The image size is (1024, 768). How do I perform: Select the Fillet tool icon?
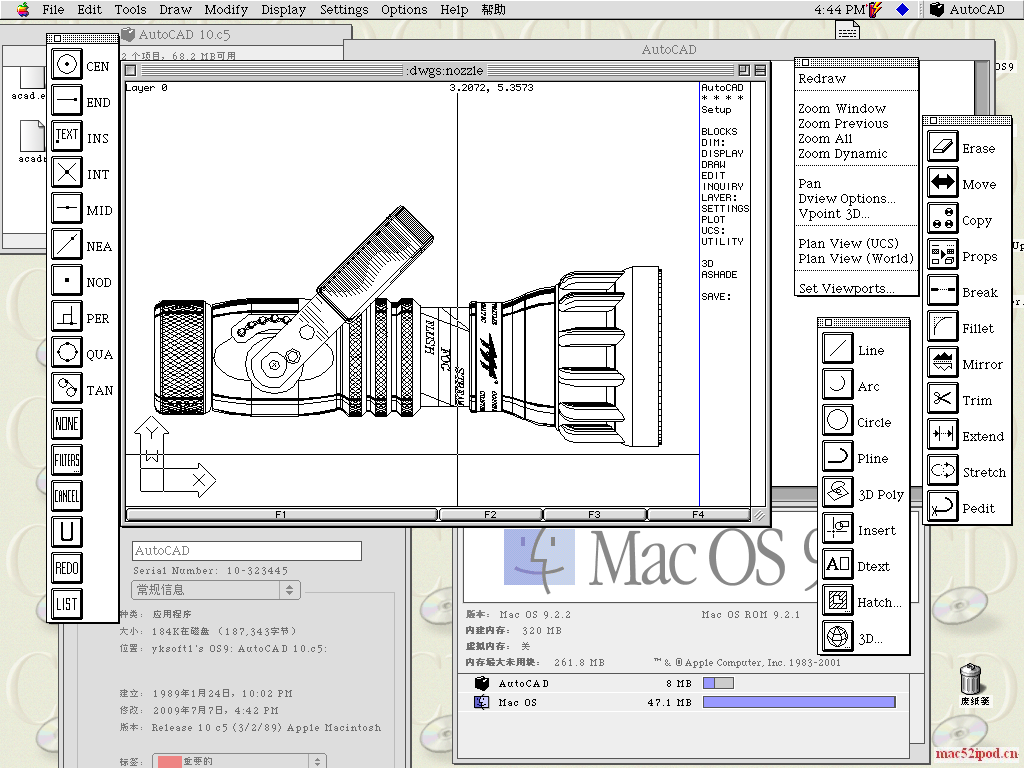point(942,326)
